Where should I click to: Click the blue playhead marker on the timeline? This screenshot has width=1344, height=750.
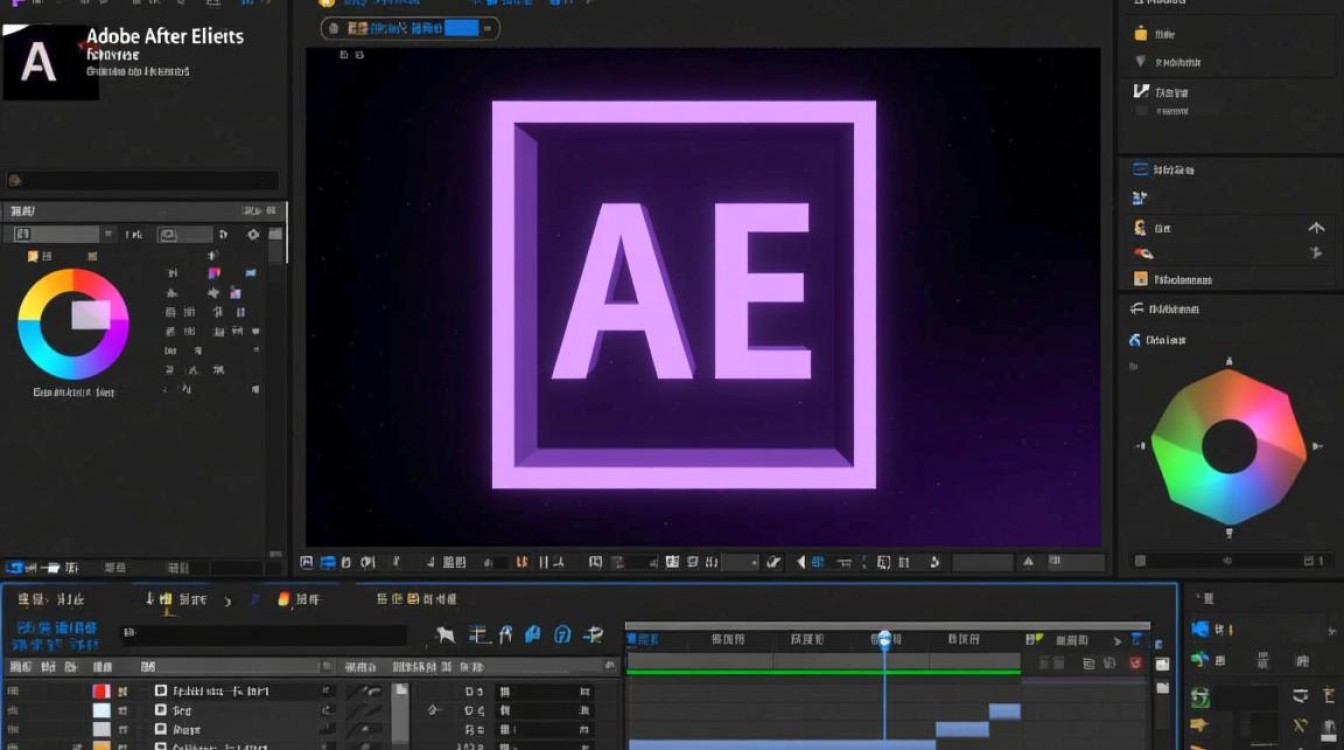pyautogui.click(x=885, y=638)
